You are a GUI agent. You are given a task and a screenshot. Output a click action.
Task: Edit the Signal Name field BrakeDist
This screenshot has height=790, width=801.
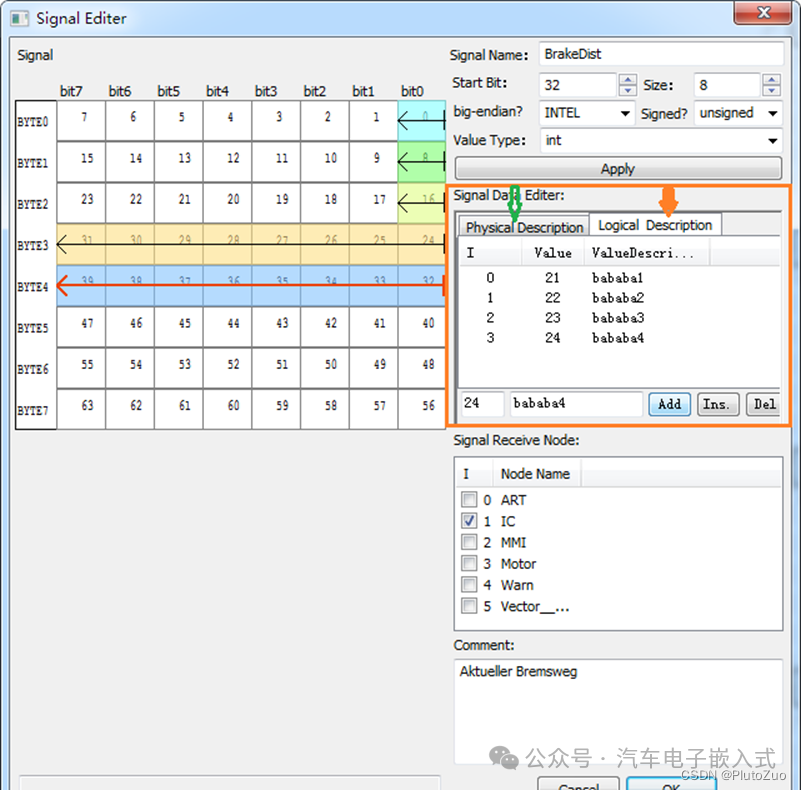coord(661,54)
